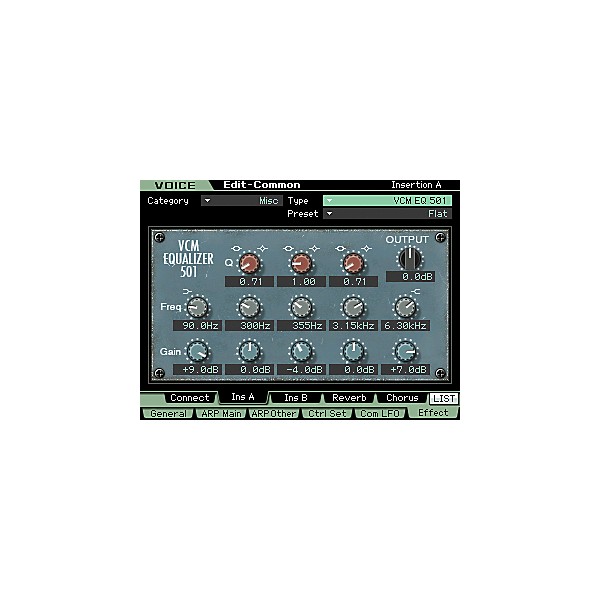Go to the ARP Main tab

click(x=221, y=414)
